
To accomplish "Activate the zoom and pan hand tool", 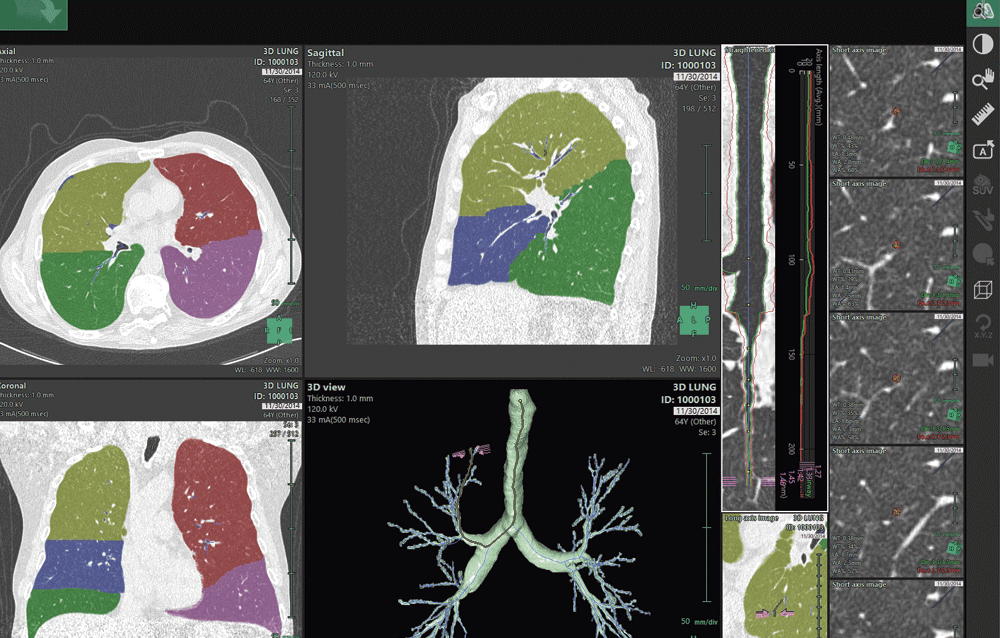I will [x=983, y=80].
